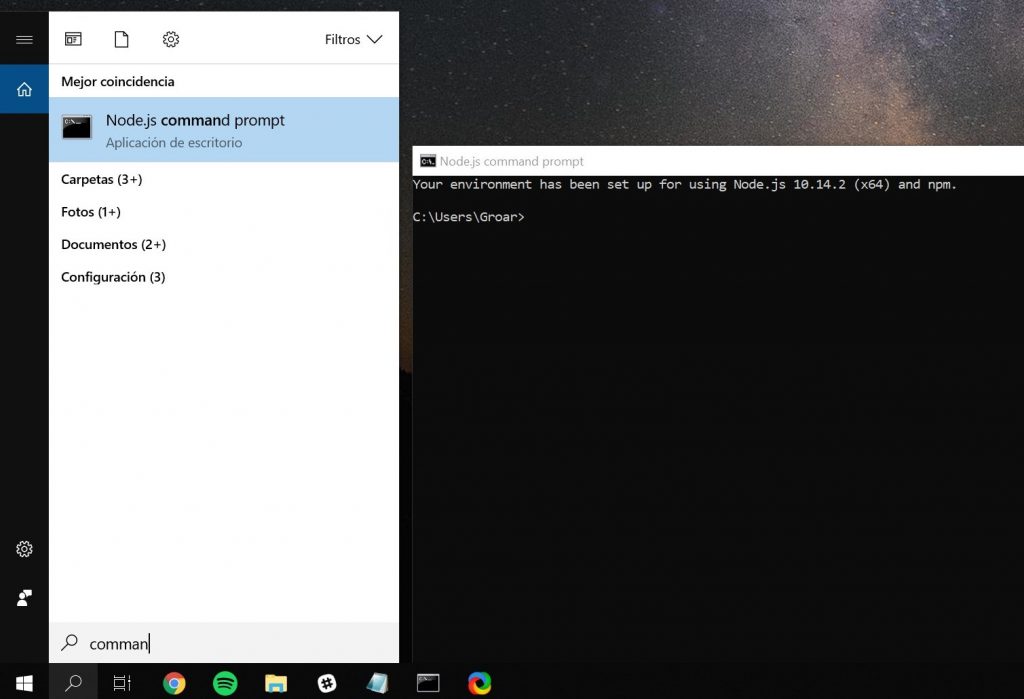
Task: Open the blue notebook app in taskbar
Action: click(x=377, y=683)
